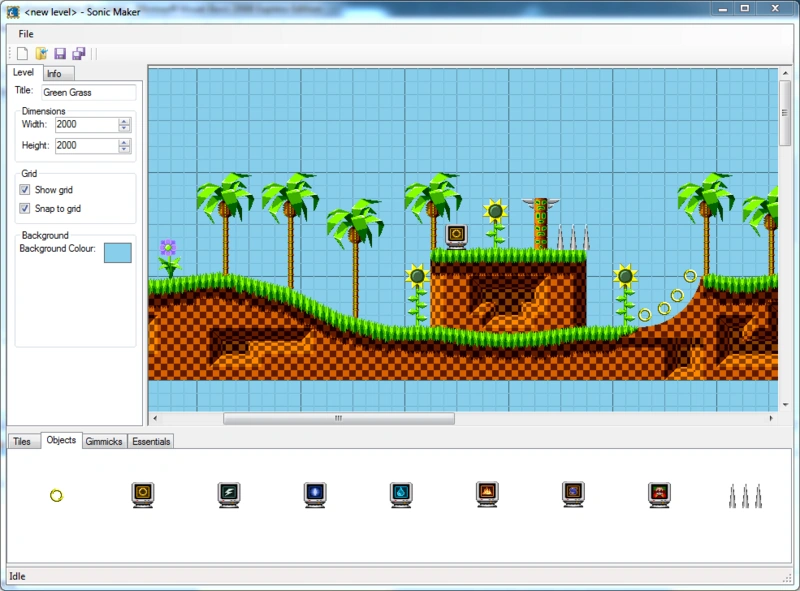The width and height of the screenshot is (800, 591).
Task: Click the Open level folder icon
Action: point(41,53)
